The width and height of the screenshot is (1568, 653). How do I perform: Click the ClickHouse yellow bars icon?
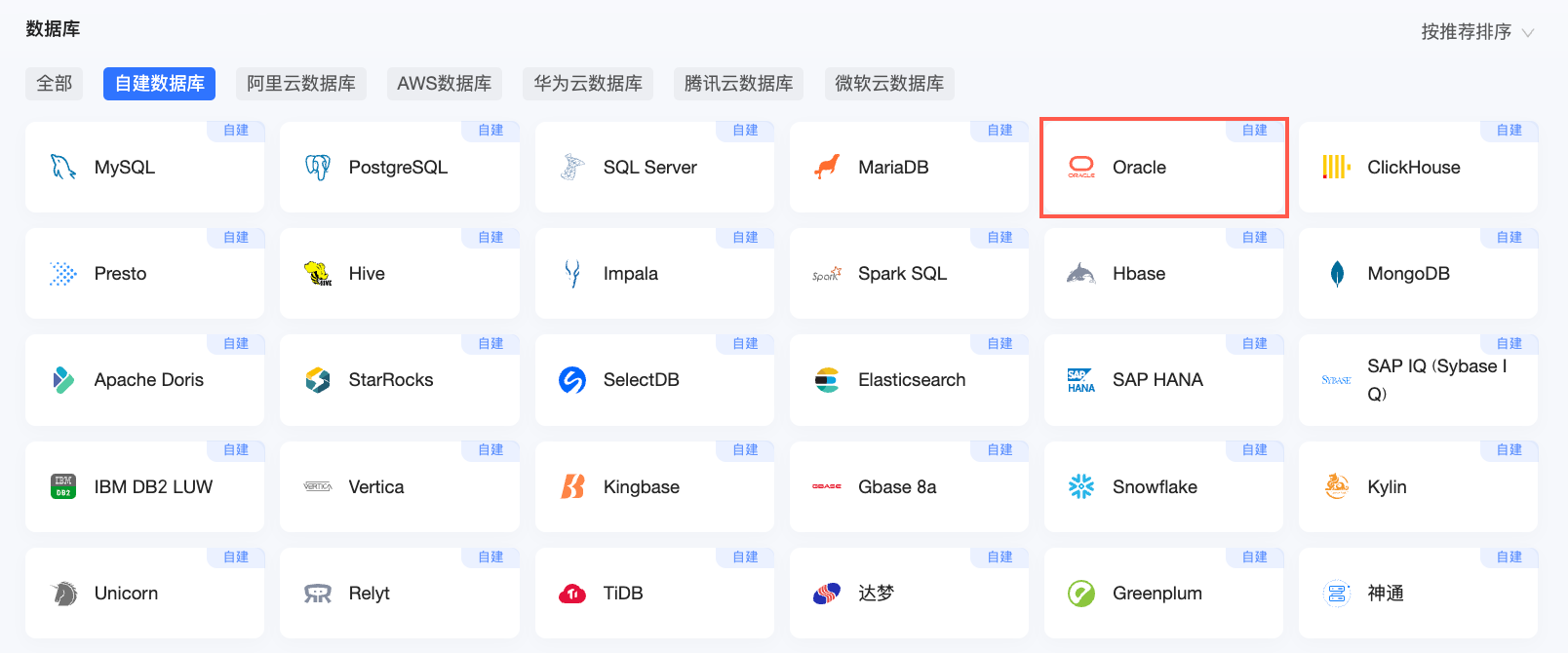click(1336, 167)
